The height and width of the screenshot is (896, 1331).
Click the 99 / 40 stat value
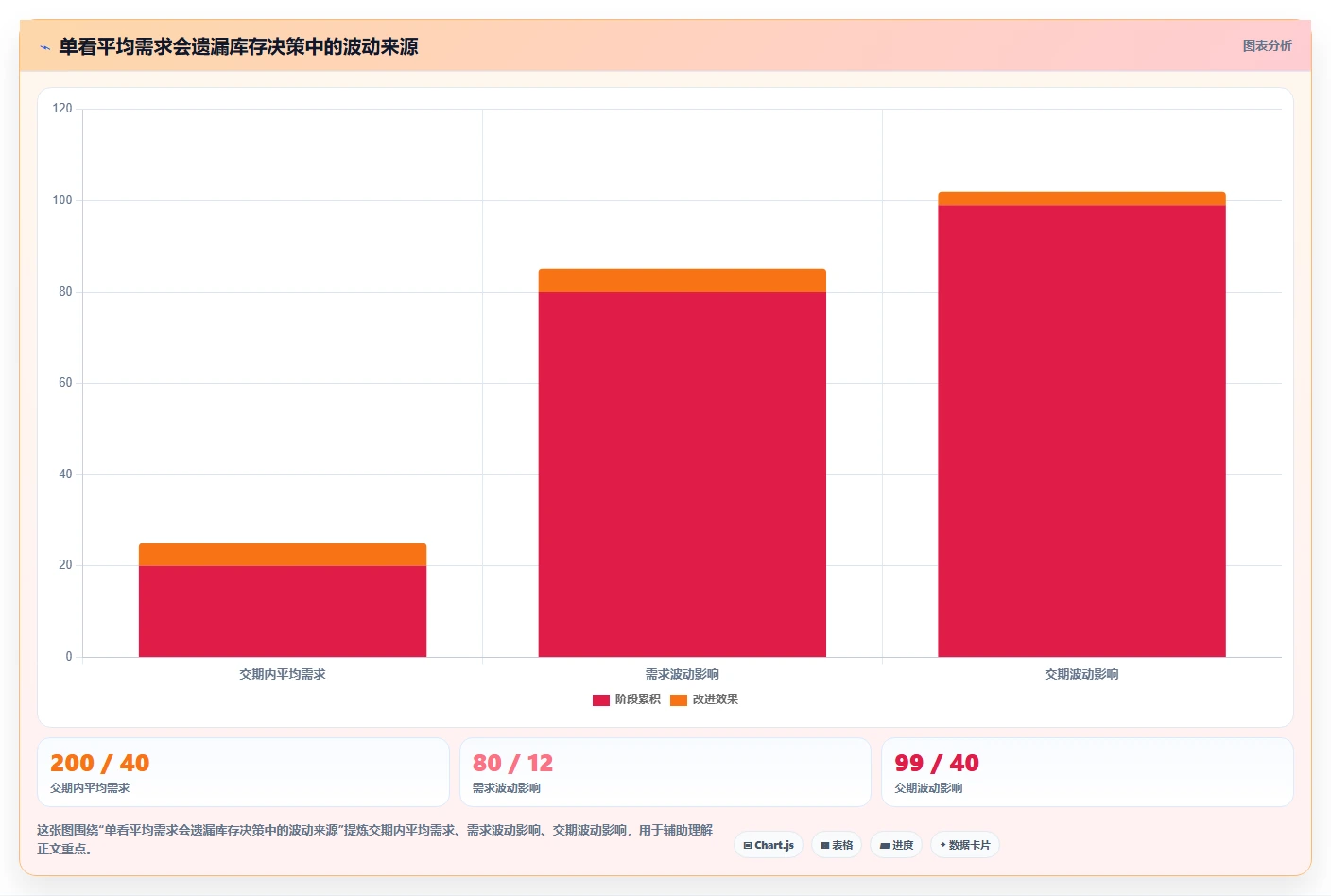(x=937, y=763)
